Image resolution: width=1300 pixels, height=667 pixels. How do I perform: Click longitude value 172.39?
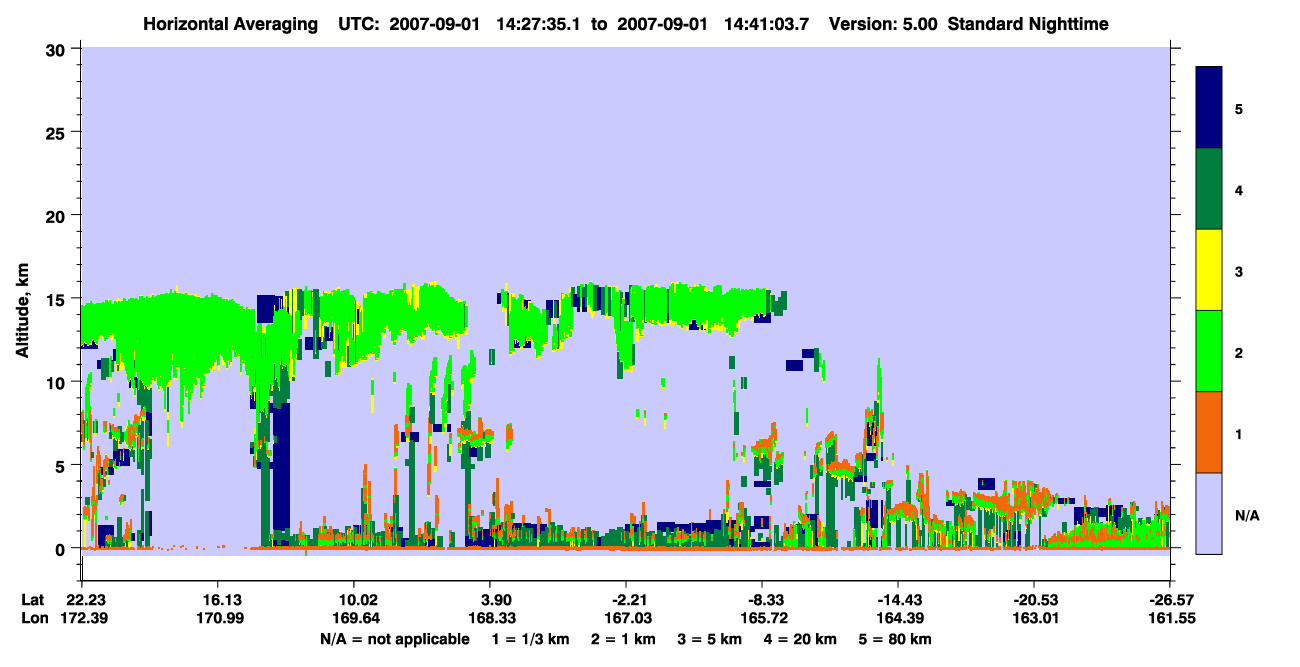(x=86, y=618)
